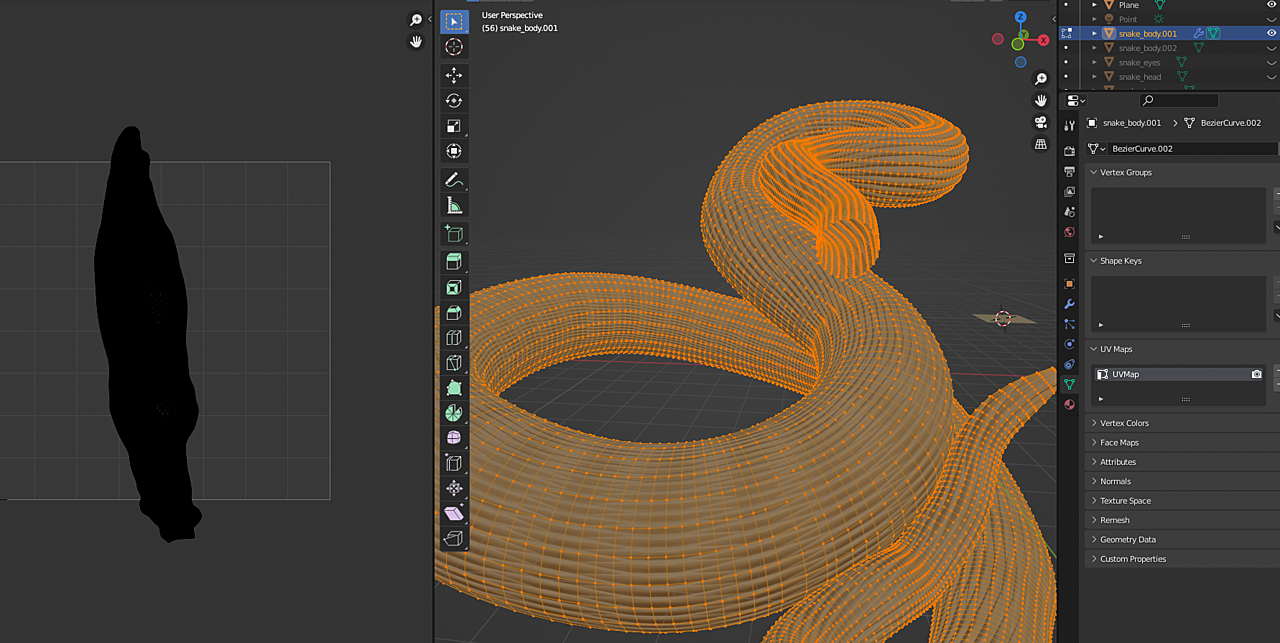Open the mesh data-block browse dropdown
Image resolution: width=1280 pixels, height=643 pixels.
point(1097,148)
